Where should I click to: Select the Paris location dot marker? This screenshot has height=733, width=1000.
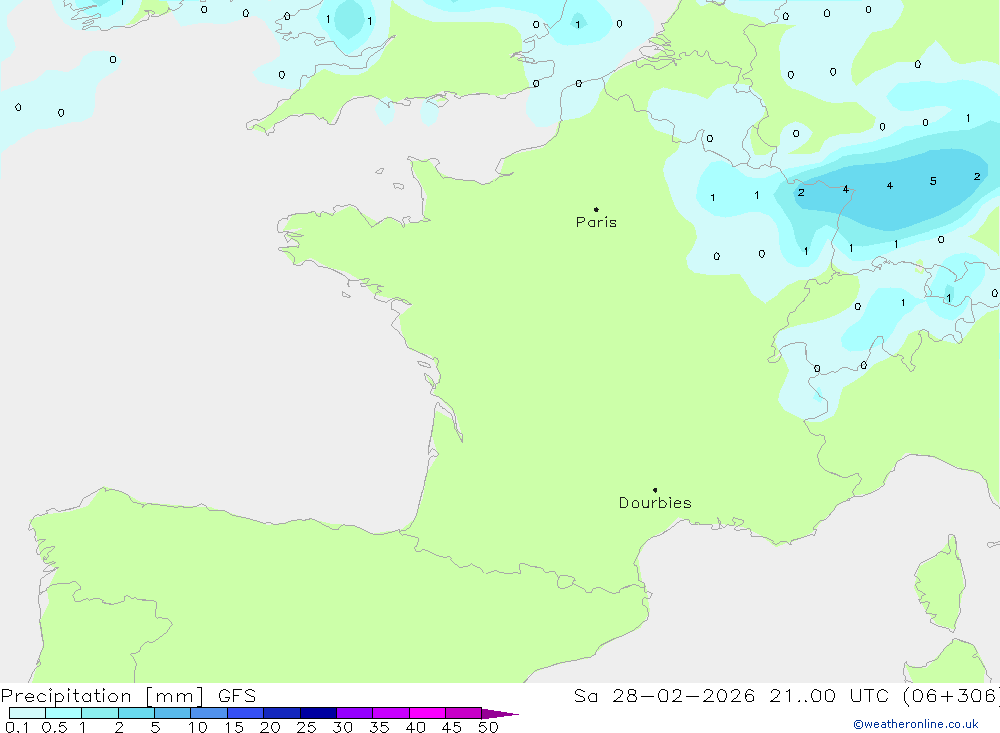pyautogui.click(x=596, y=209)
